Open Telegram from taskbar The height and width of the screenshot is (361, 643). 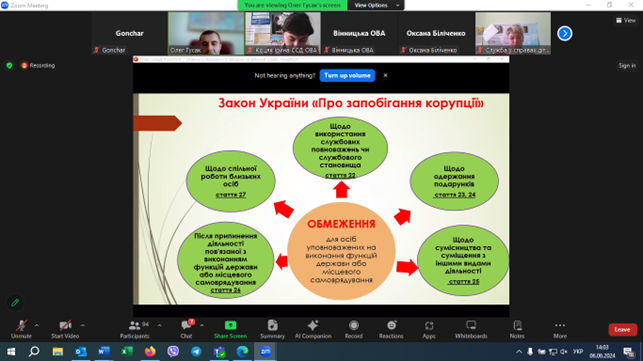click(196, 352)
